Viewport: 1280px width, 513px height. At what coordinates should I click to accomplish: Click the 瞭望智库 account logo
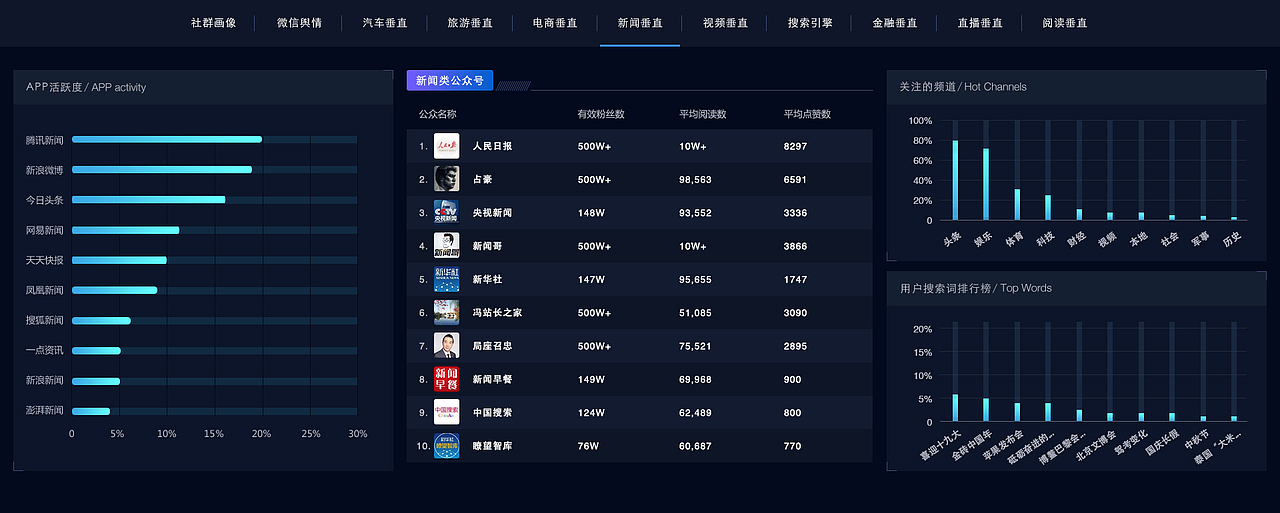[x=446, y=445]
